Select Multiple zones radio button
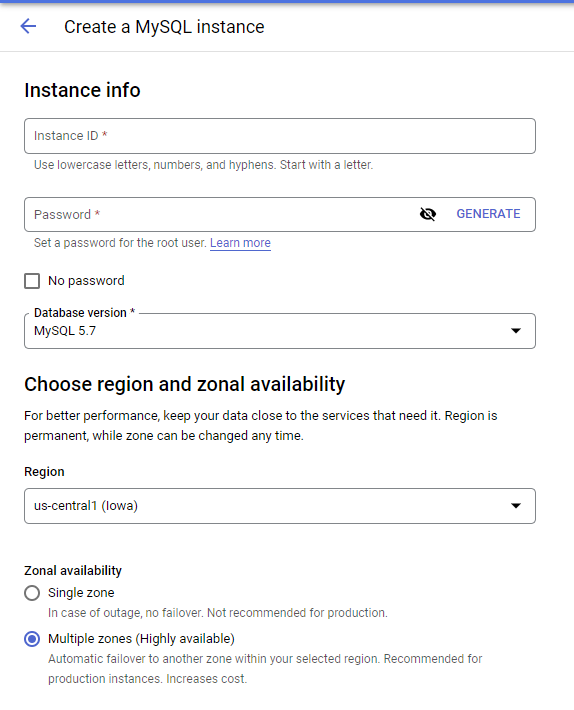Image resolution: width=574 pixels, height=710 pixels. coord(32,639)
